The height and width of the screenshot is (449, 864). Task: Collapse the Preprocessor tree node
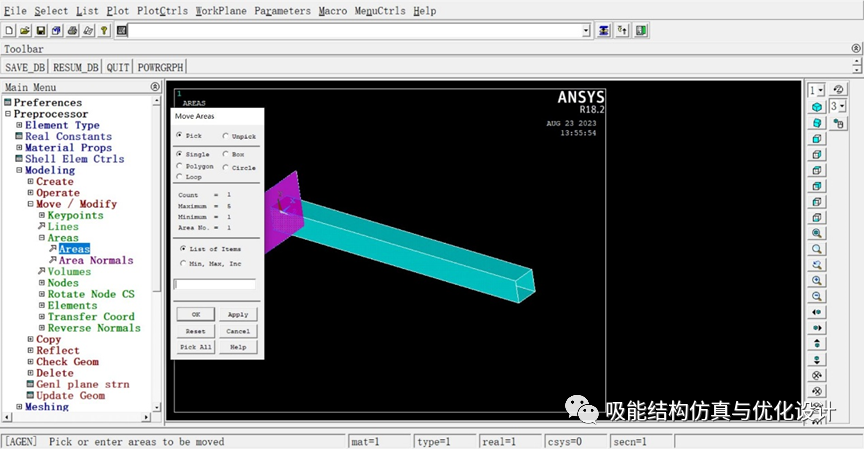8,113
